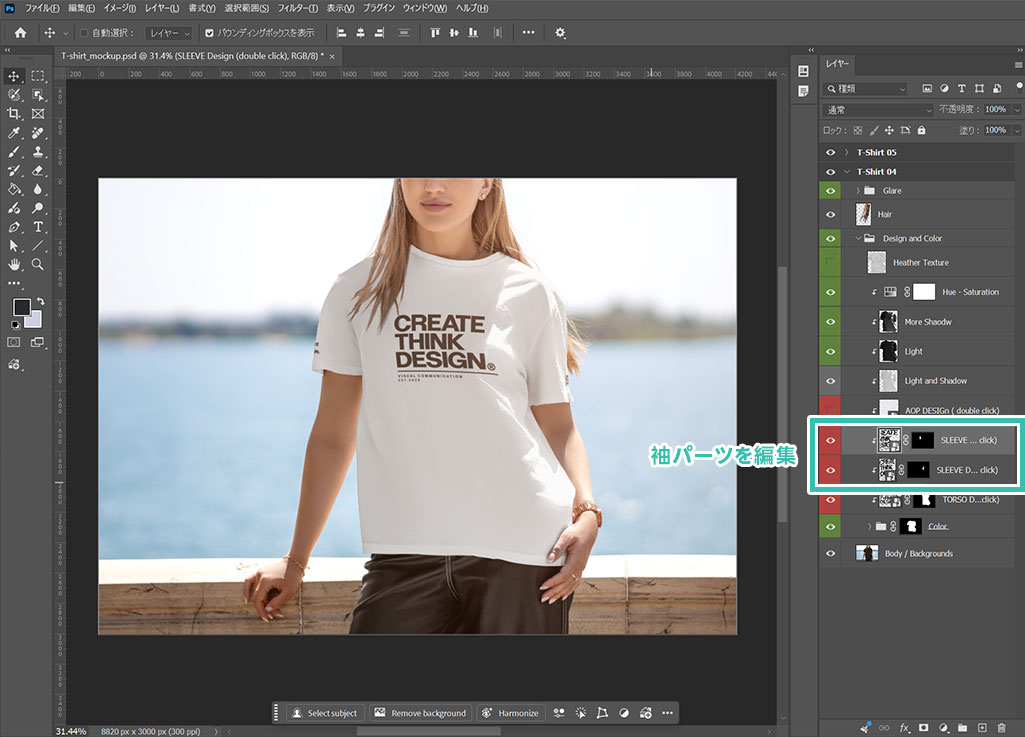Open the レイヤー menu
1025x737 pixels.
[x=161, y=8]
